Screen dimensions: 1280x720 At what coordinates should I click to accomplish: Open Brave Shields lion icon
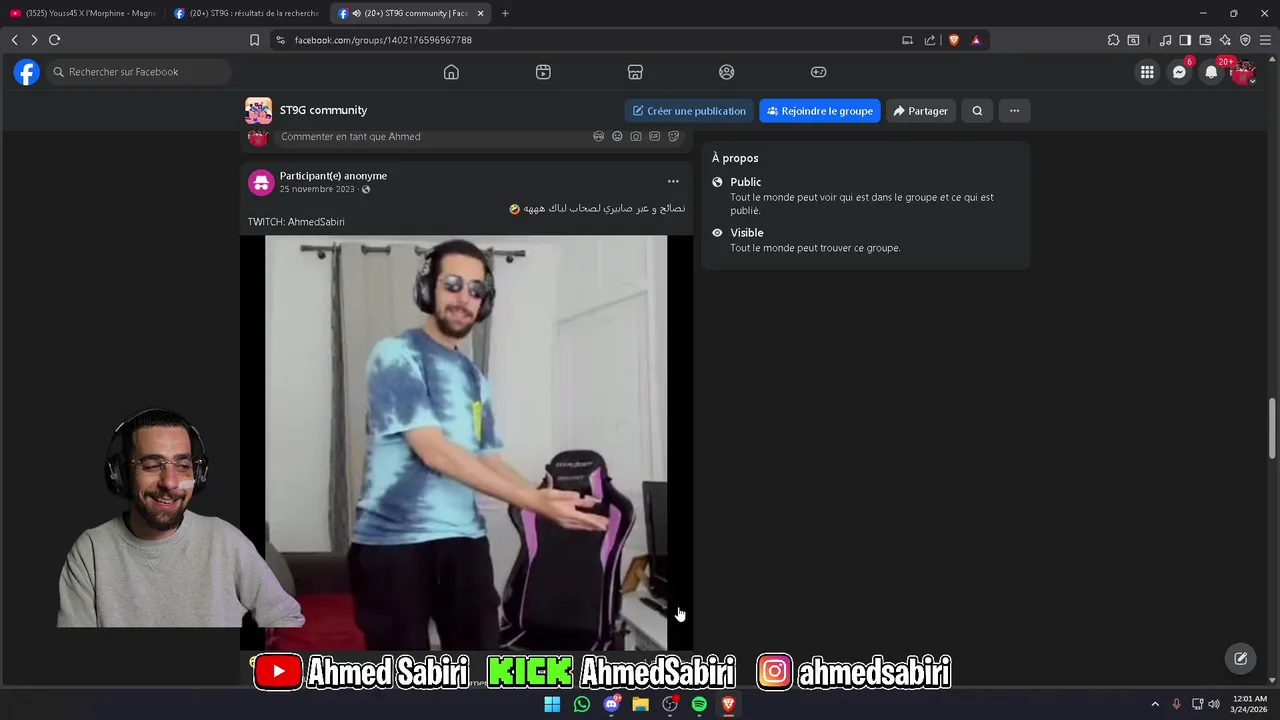click(953, 40)
